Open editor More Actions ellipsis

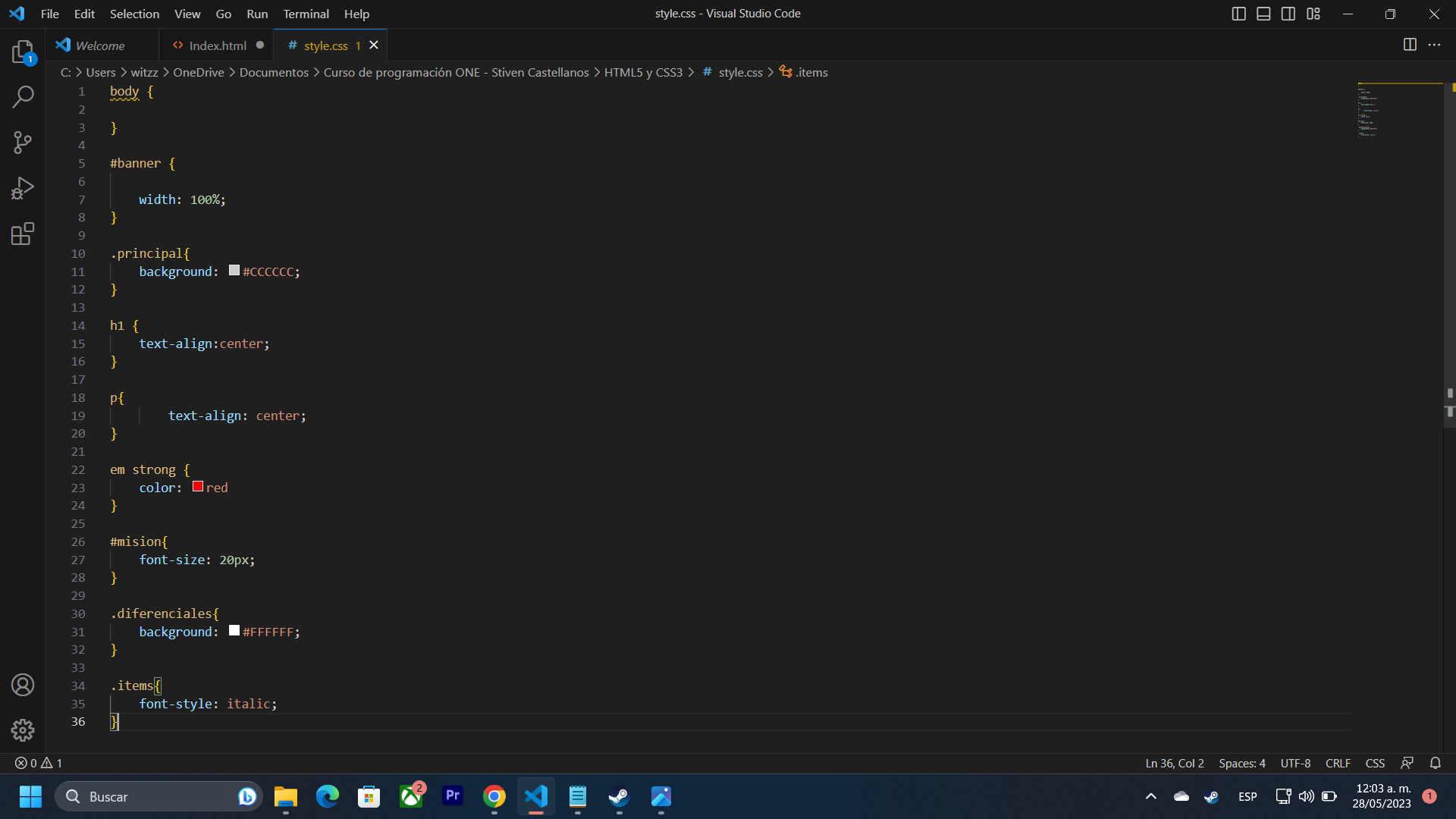point(1434,45)
